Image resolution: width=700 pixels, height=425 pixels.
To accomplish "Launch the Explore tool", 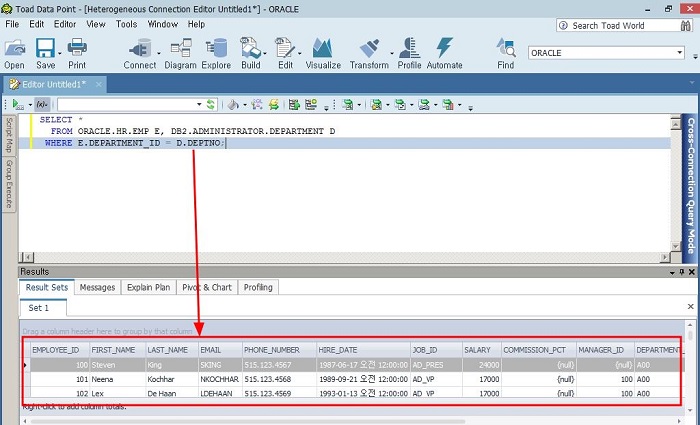I will pos(215,48).
